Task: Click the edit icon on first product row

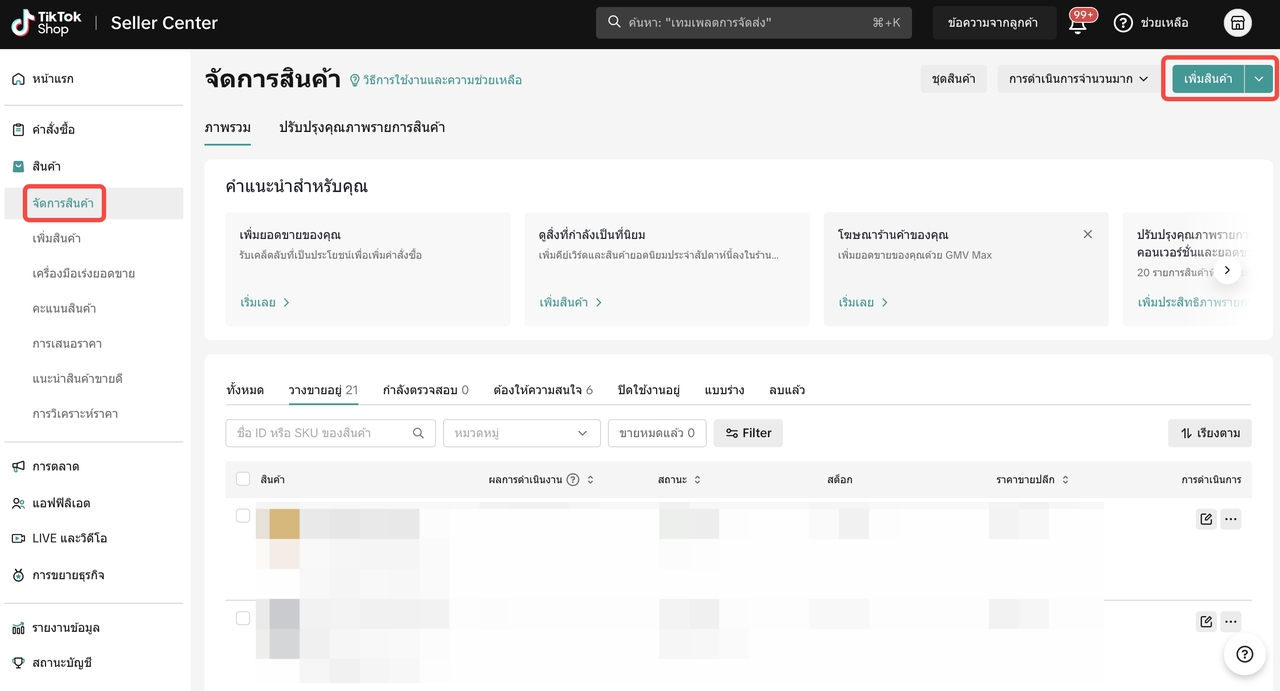Action: (1206, 519)
